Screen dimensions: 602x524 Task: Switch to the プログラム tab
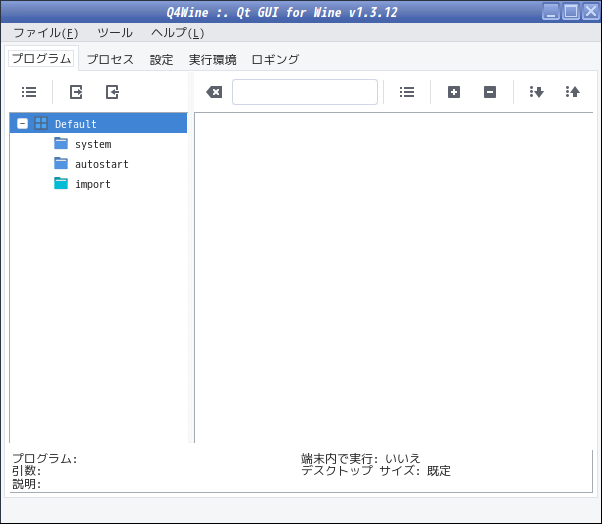pyautogui.click(x=41, y=58)
